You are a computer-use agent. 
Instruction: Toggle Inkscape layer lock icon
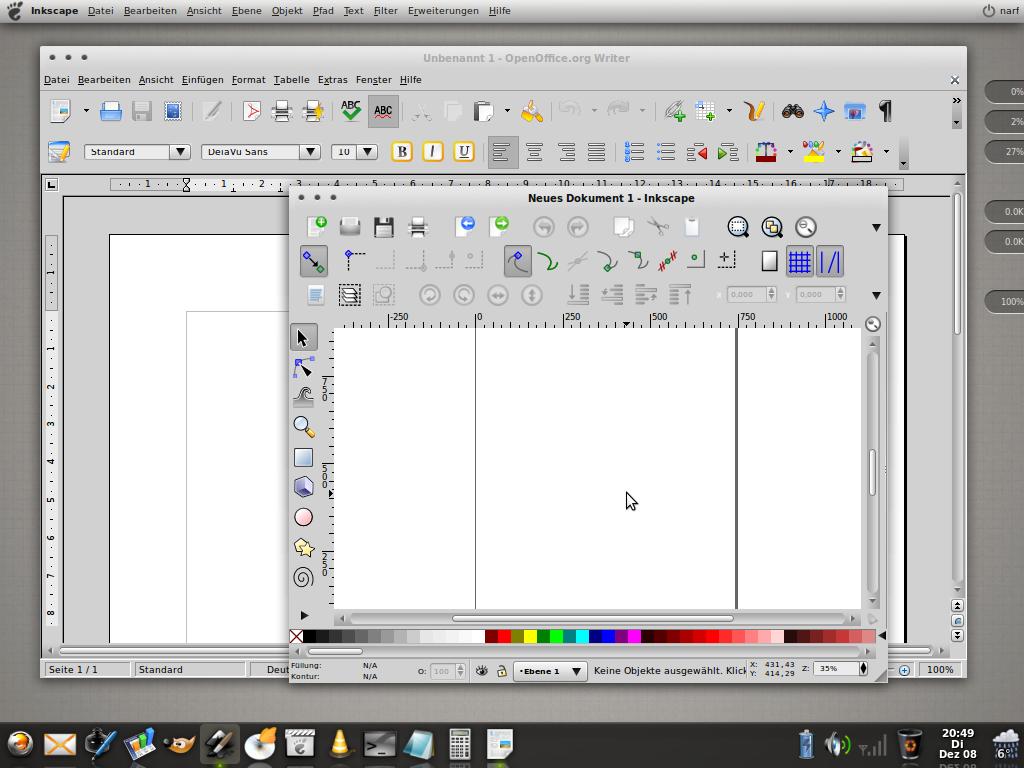point(502,671)
